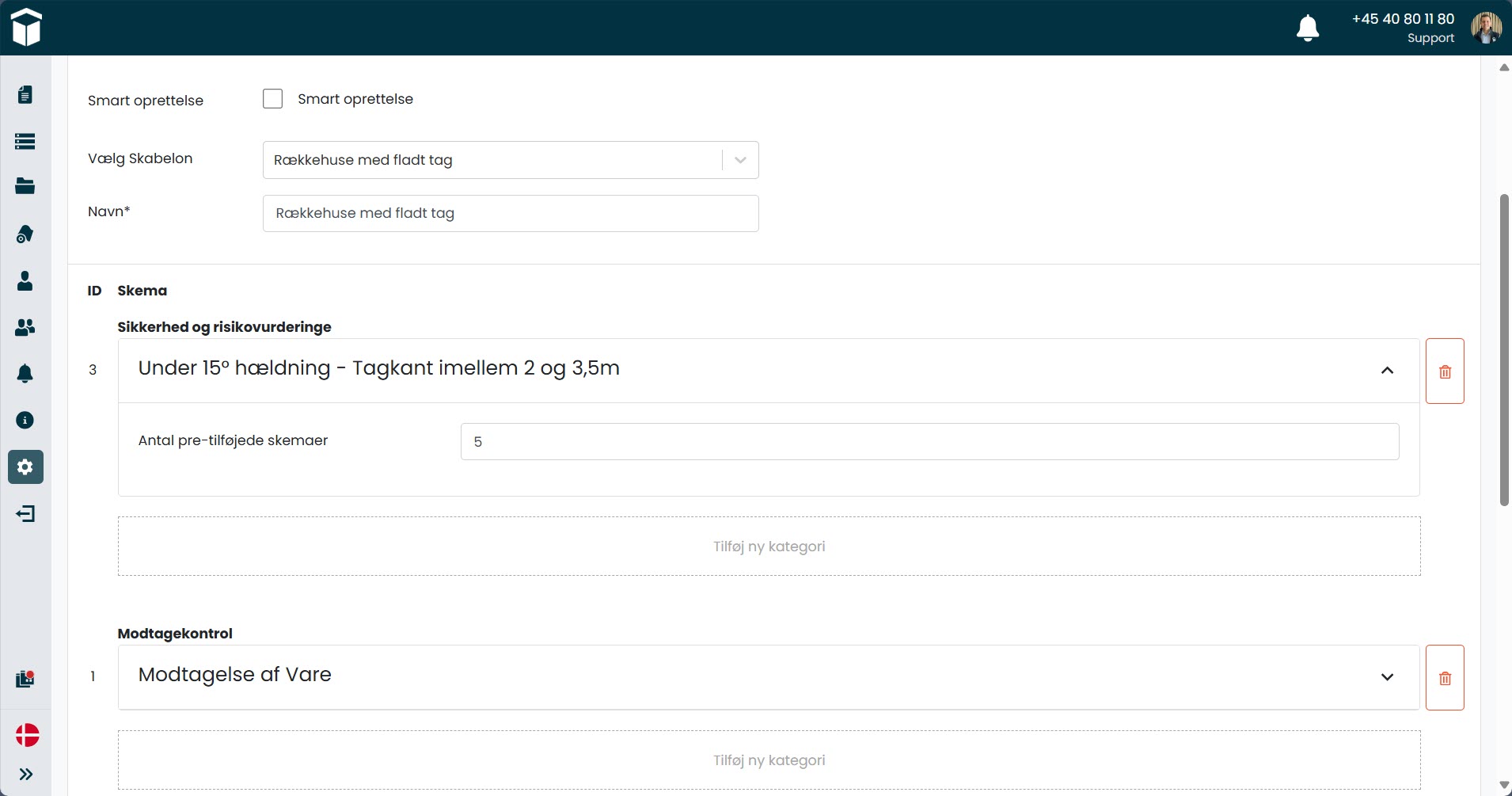Image resolution: width=1512 pixels, height=796 pixels.
Task: Click Tilføj ny kategori under Sikkerhed section
Action: (769, 547)
